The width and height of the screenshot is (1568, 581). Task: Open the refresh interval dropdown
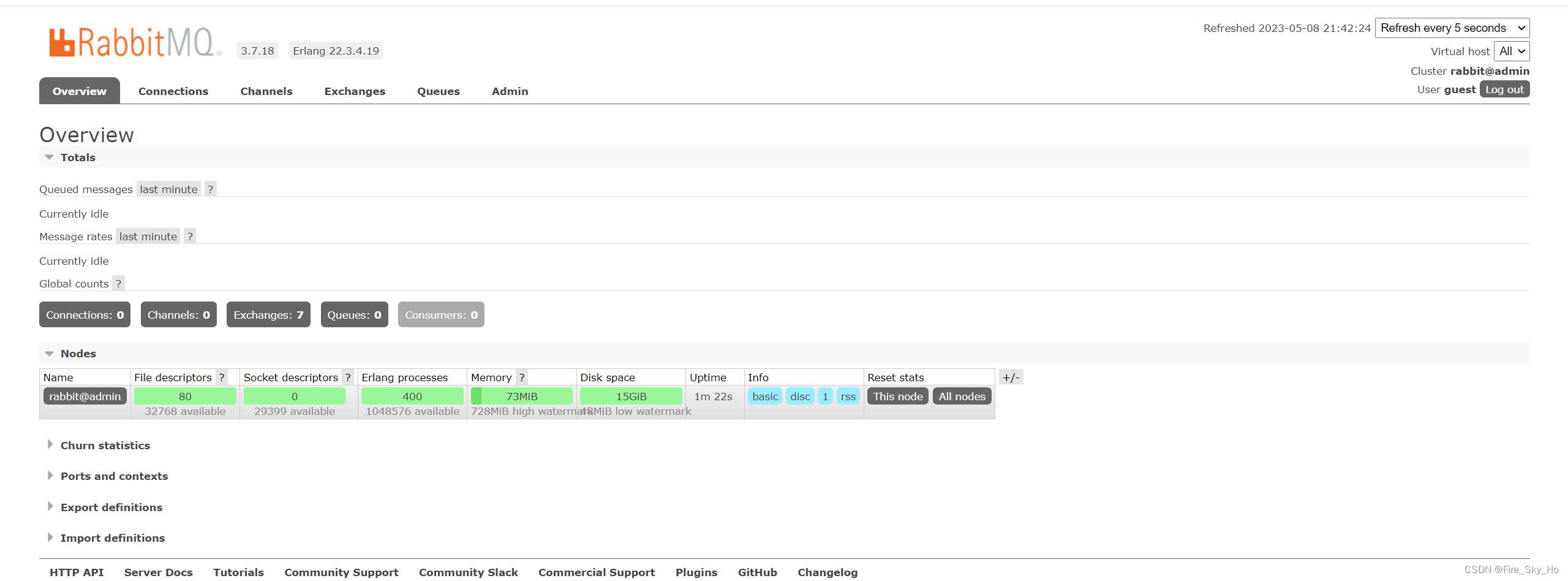tap(1452, 28)
